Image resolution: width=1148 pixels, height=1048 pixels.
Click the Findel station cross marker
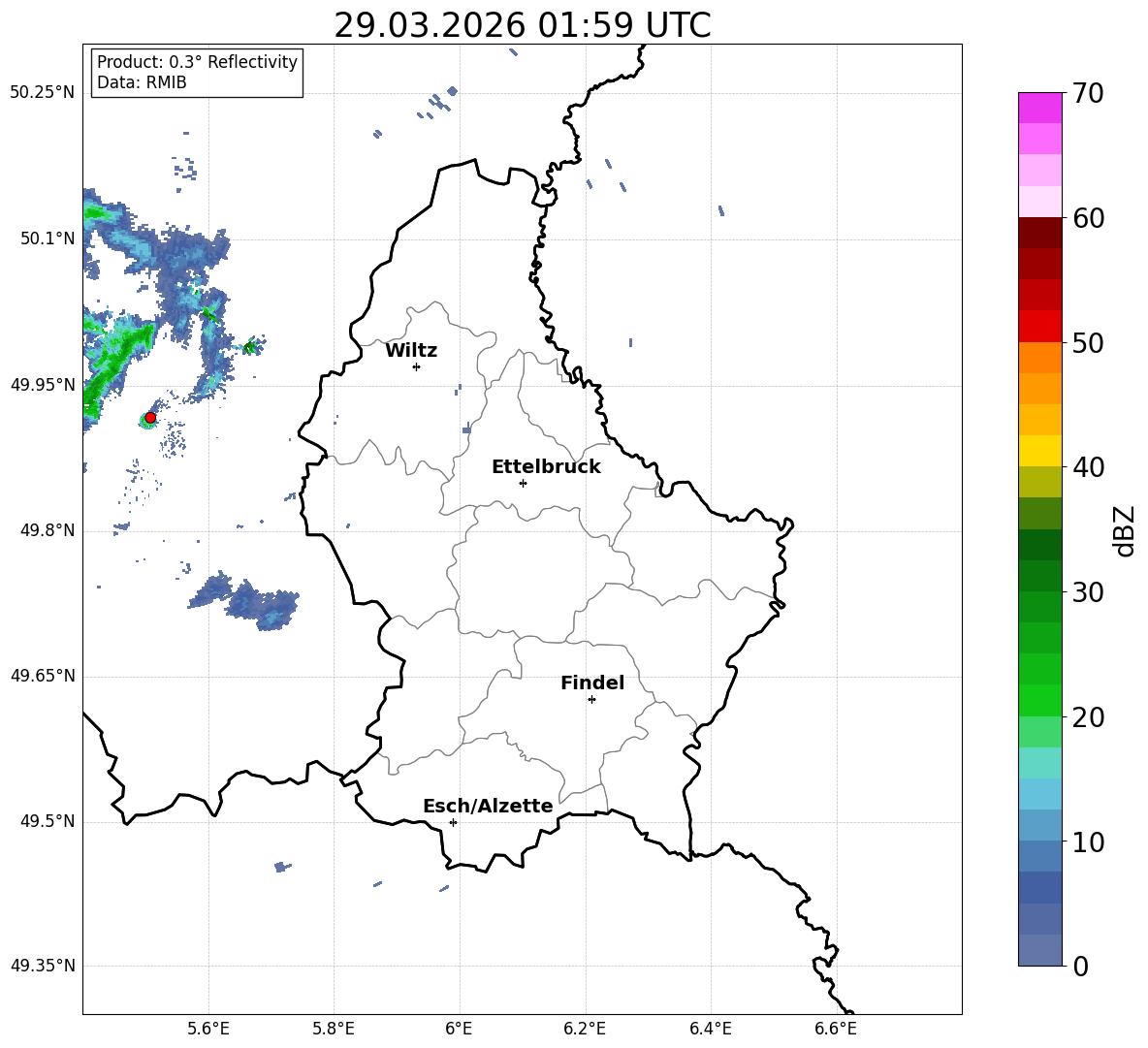pos(591,700)
